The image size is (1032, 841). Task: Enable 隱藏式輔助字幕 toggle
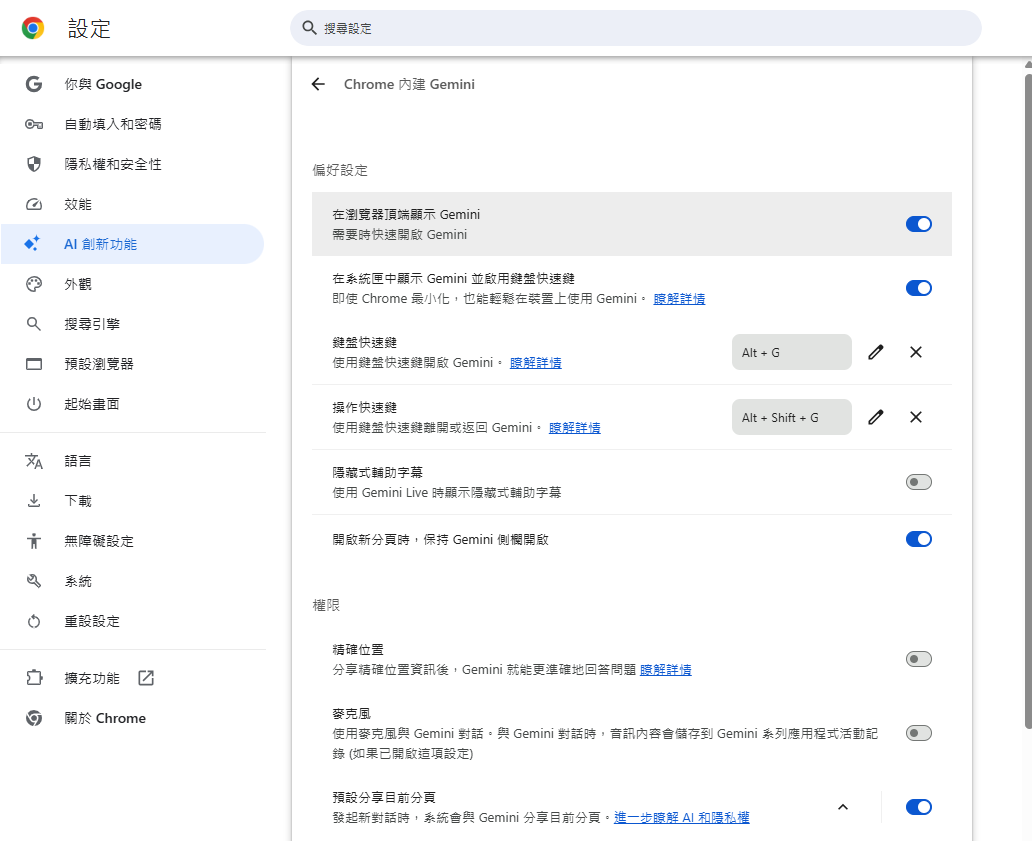tap(919, 482)
